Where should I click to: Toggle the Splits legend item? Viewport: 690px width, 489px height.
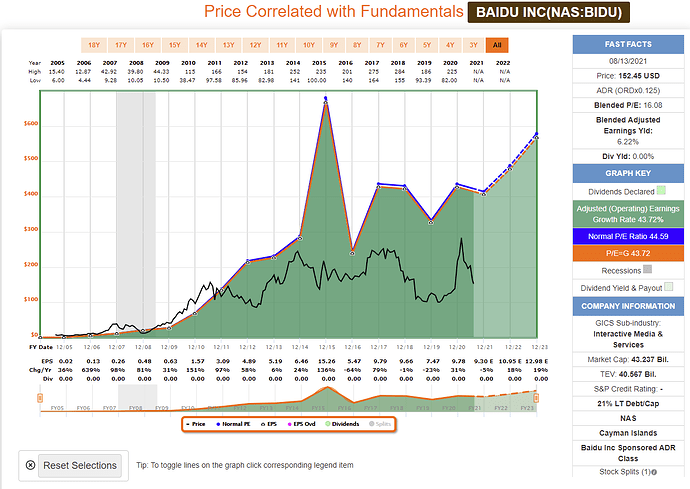tap(380, 424)
